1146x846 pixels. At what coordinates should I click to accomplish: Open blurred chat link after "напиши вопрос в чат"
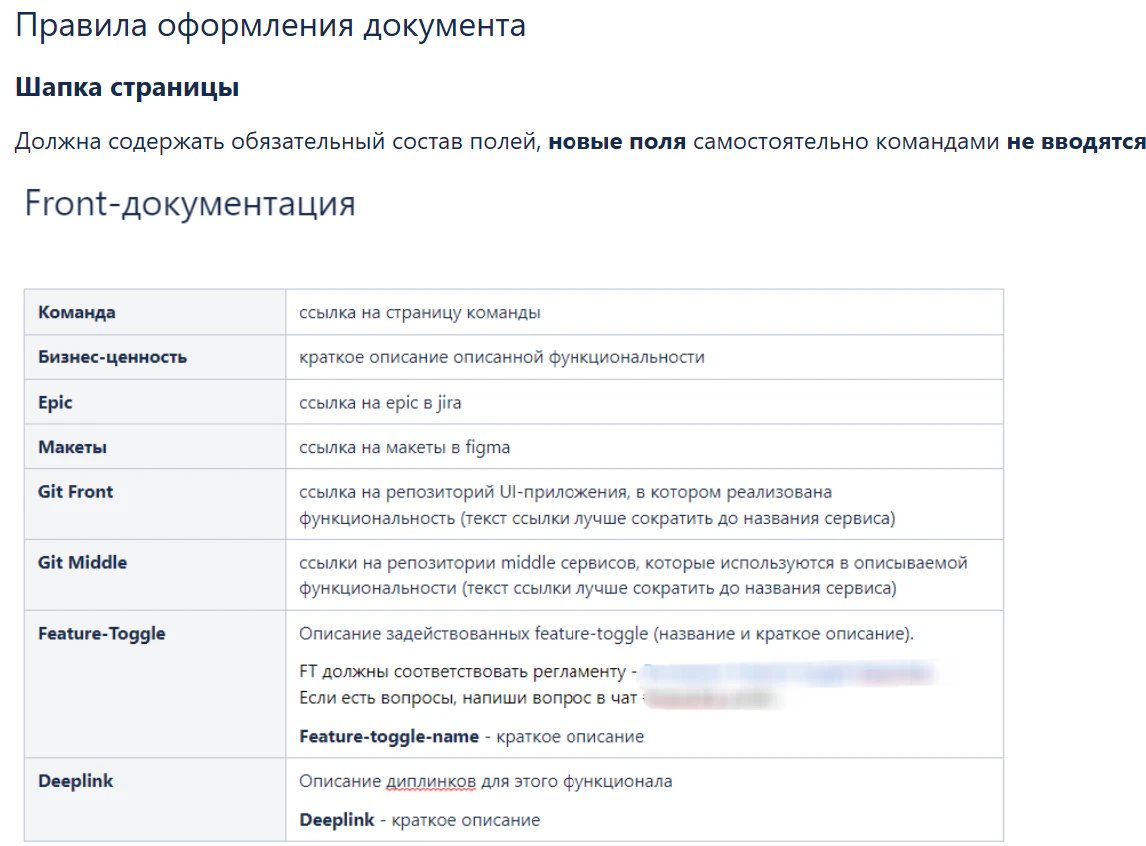tap(710, 698)
